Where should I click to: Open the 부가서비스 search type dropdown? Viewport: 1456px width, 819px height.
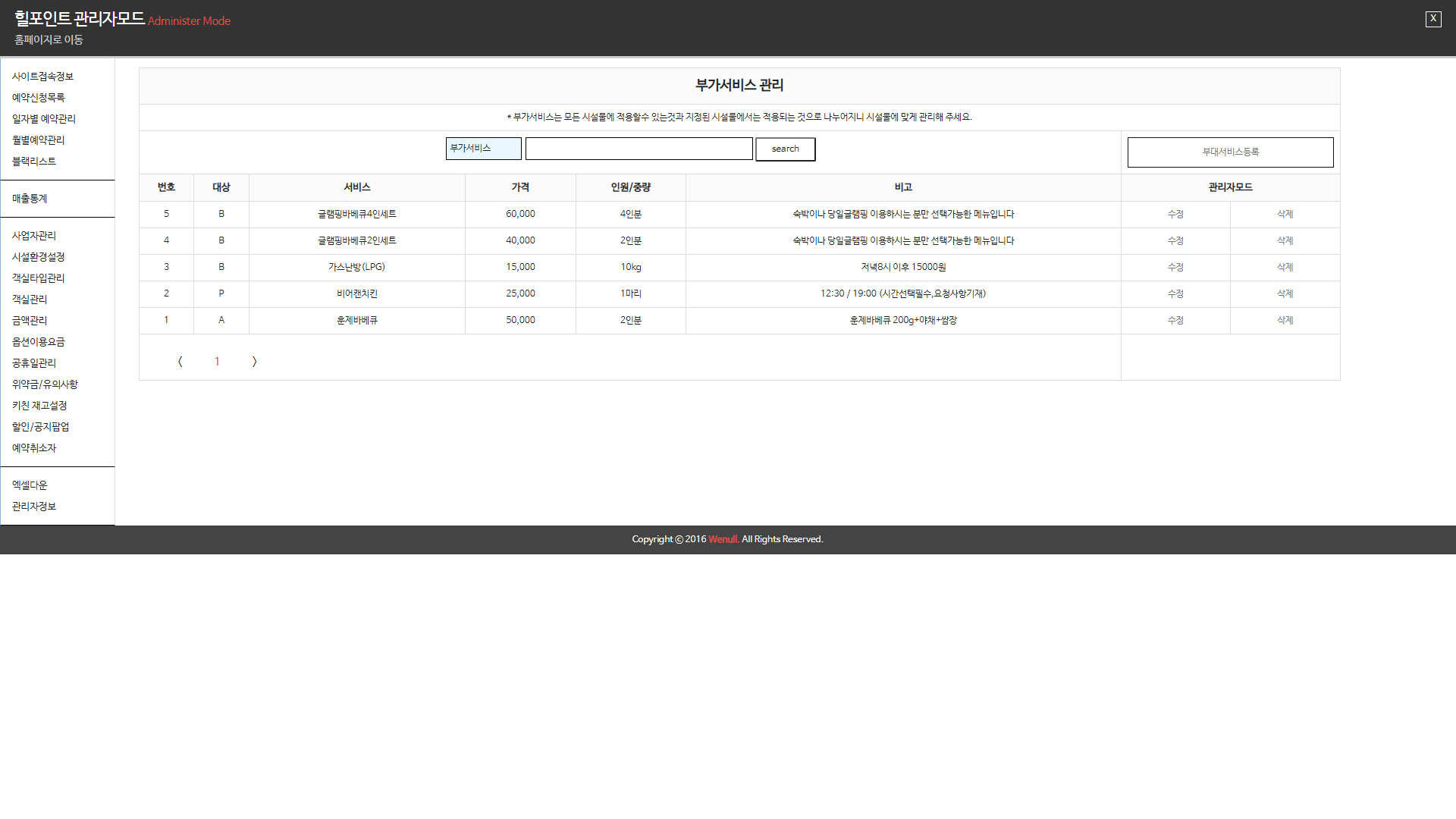[x=483, y=149]
